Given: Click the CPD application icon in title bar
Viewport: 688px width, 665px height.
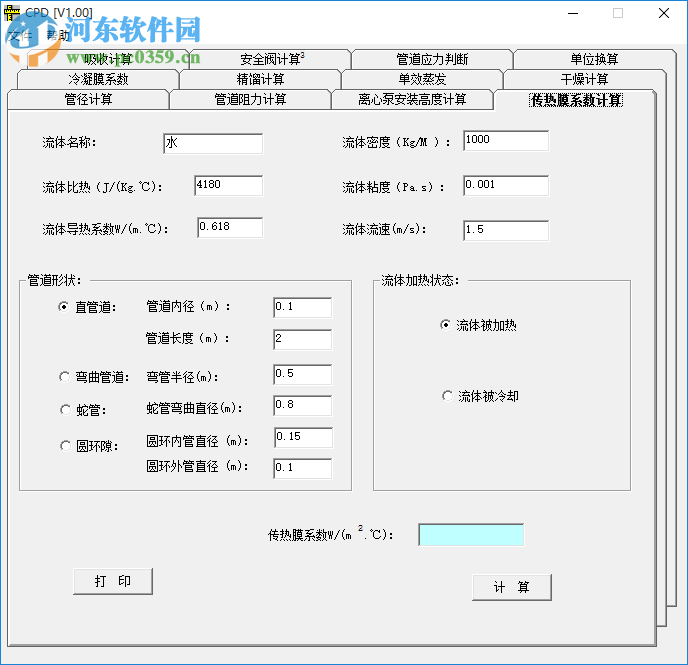Looking at the screenshot, I should point(11,13).
